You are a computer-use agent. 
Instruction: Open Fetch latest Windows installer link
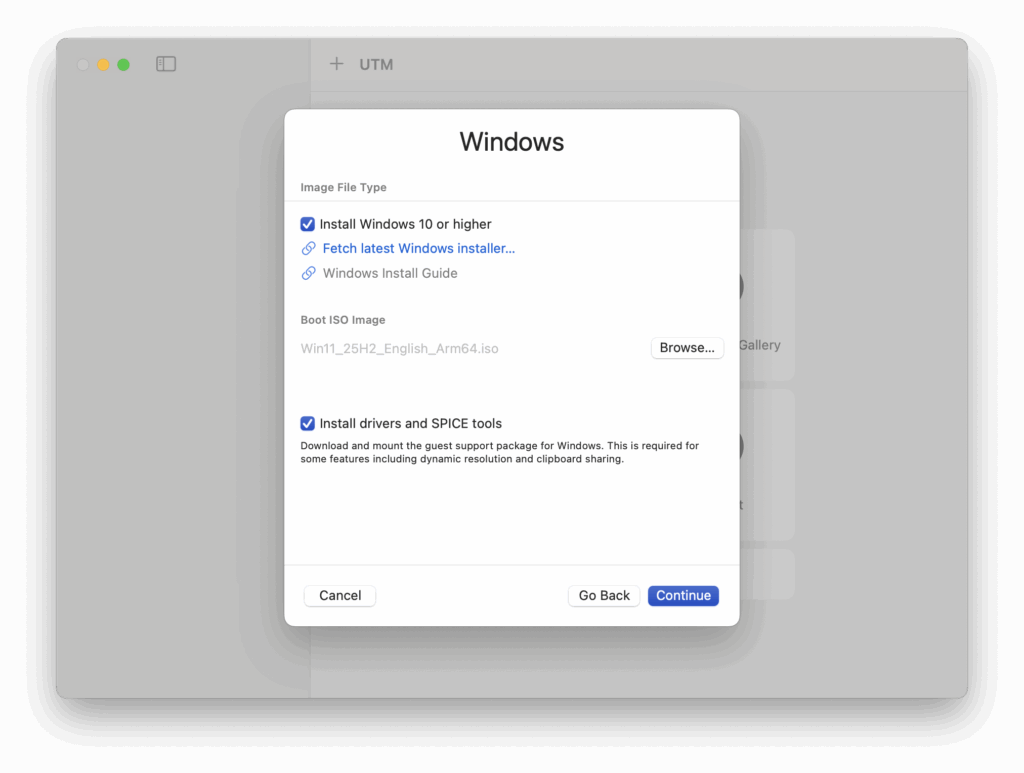tap(418, 248)
